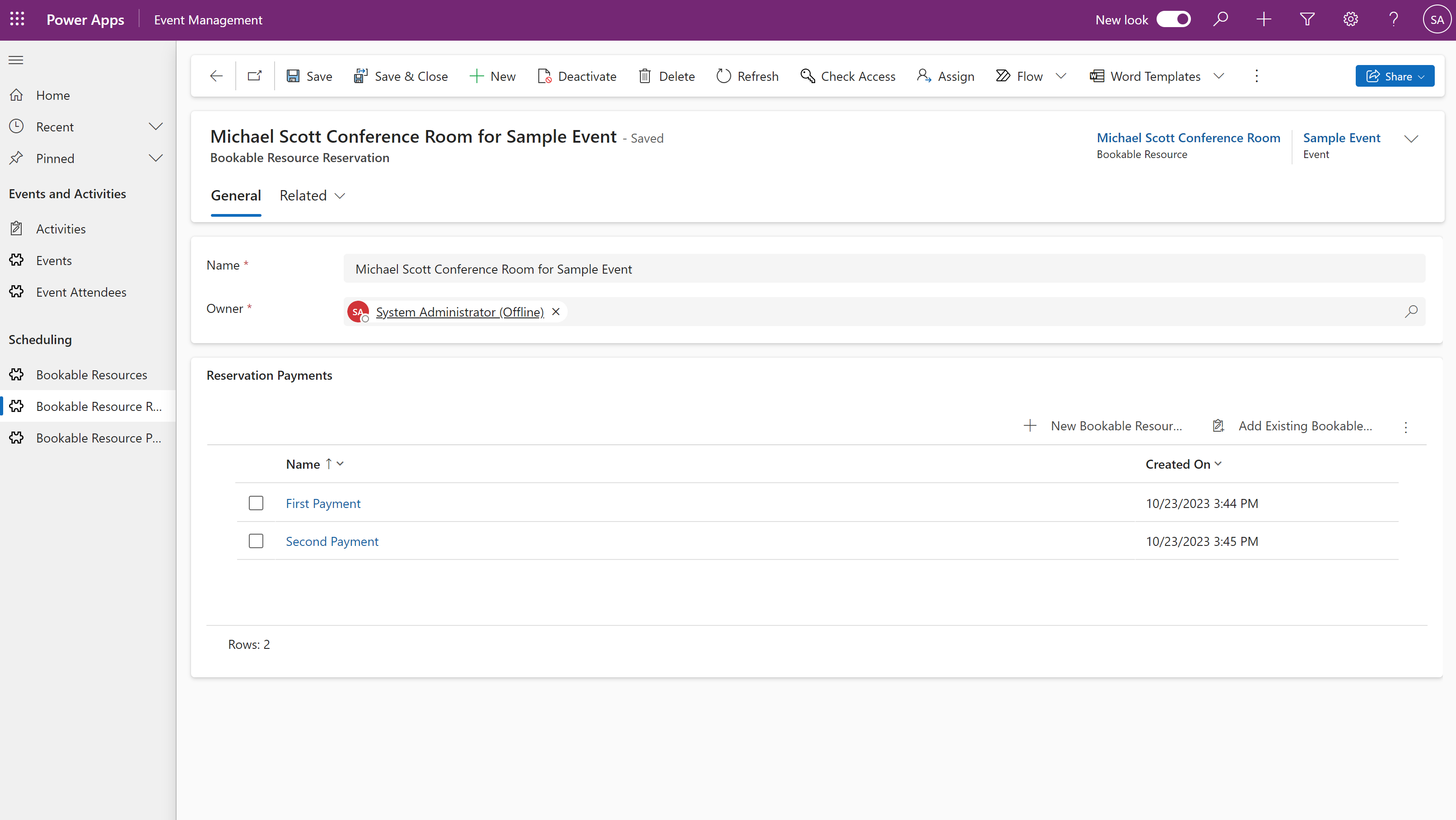Click the back arrow icon

[x=216, y=76]
